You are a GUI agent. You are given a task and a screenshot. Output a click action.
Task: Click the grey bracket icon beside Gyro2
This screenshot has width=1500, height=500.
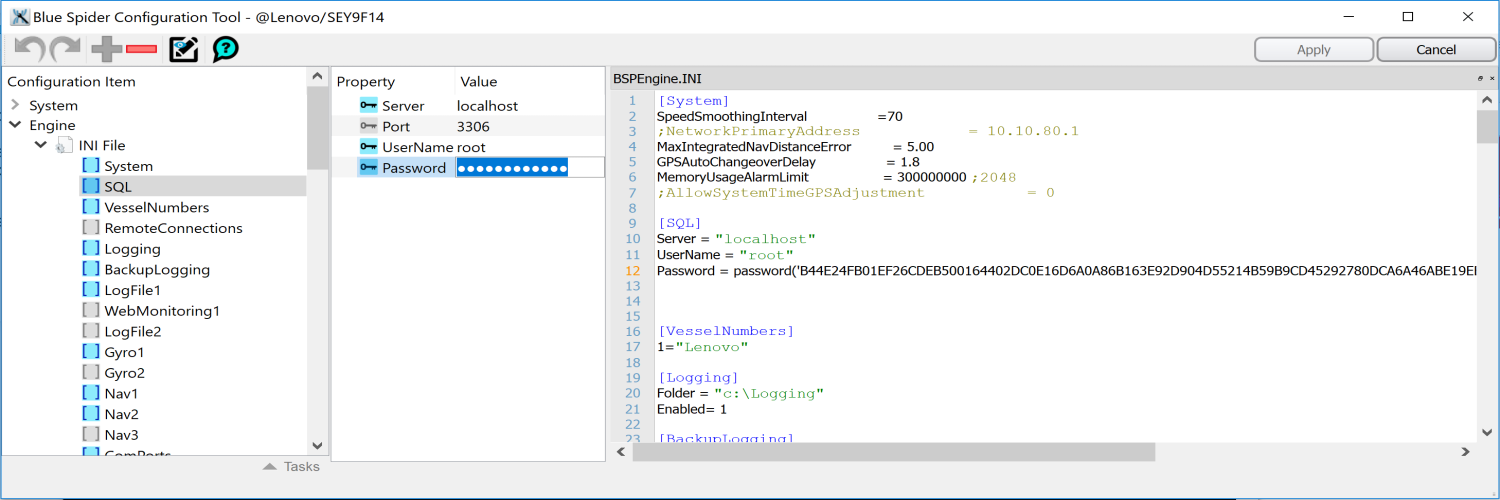(90, 373)
